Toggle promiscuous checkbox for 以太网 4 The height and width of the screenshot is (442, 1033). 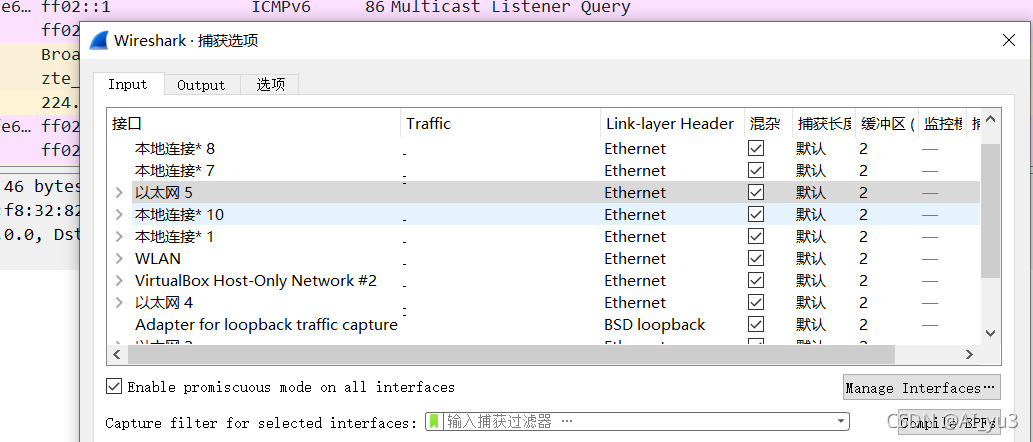[x=756, y=302]
